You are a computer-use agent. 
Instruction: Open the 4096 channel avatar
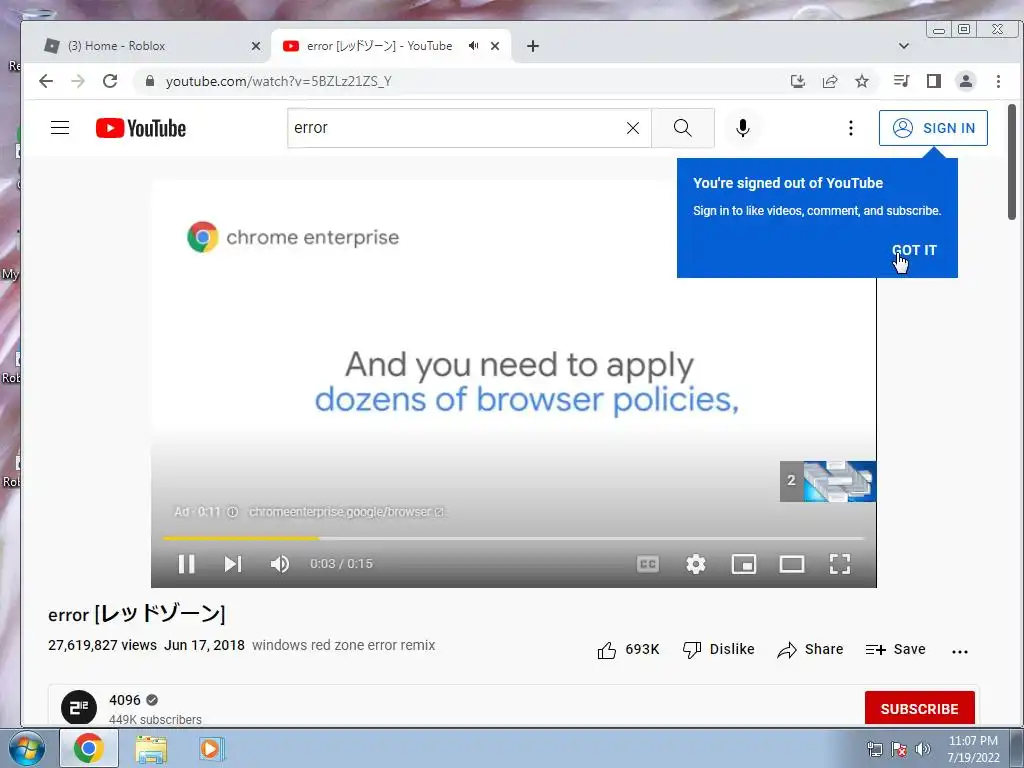pos(79,707)
